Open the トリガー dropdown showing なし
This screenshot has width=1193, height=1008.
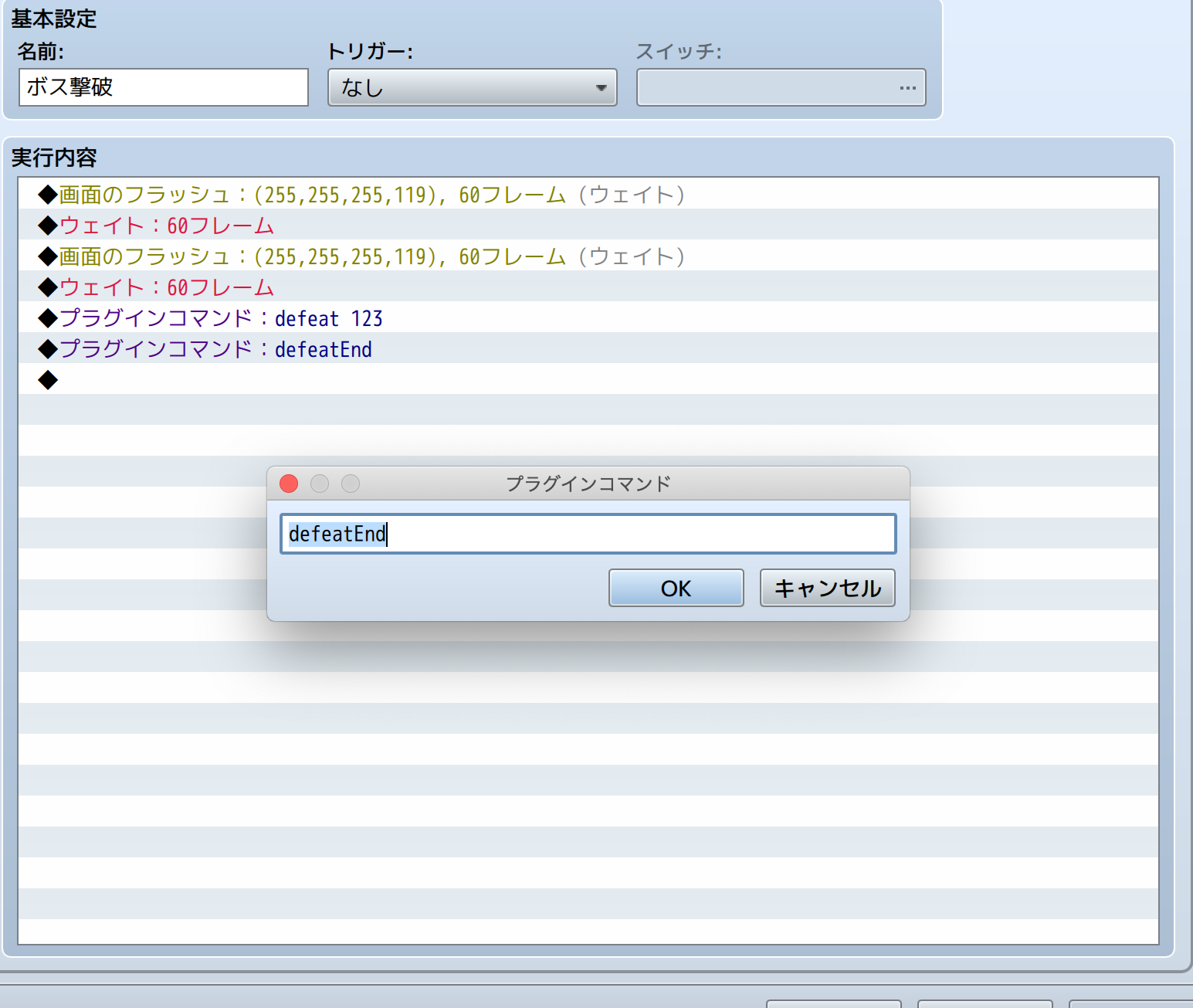tap(472, 88)
